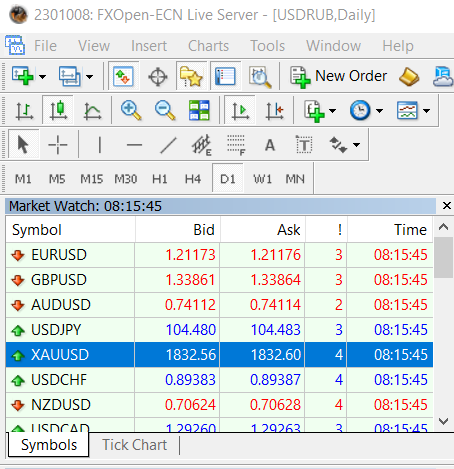
Task: Open the Charts menu
Action: [x=208, y=46]
